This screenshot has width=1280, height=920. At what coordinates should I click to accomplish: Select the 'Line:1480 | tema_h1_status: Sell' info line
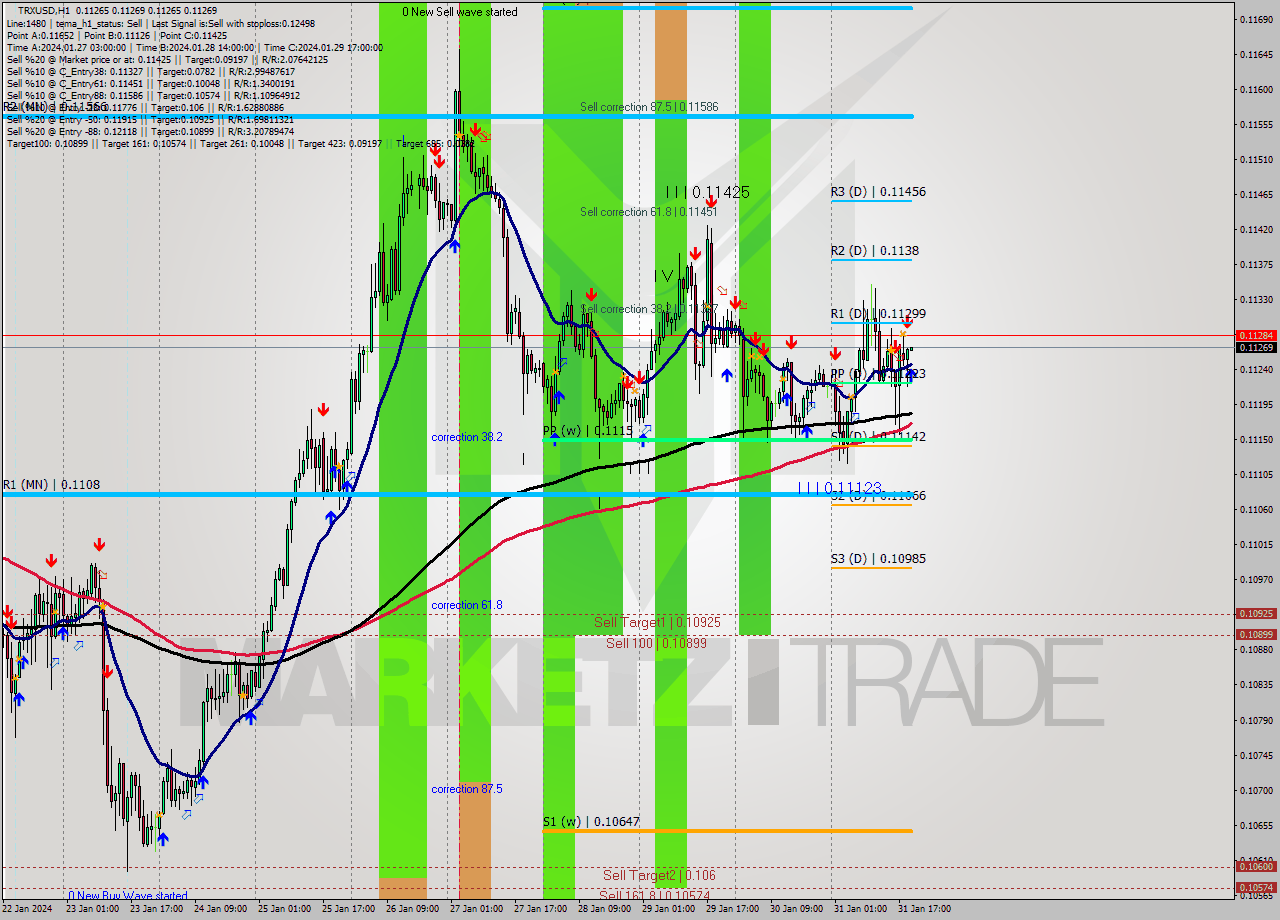(x=161, y=23)
